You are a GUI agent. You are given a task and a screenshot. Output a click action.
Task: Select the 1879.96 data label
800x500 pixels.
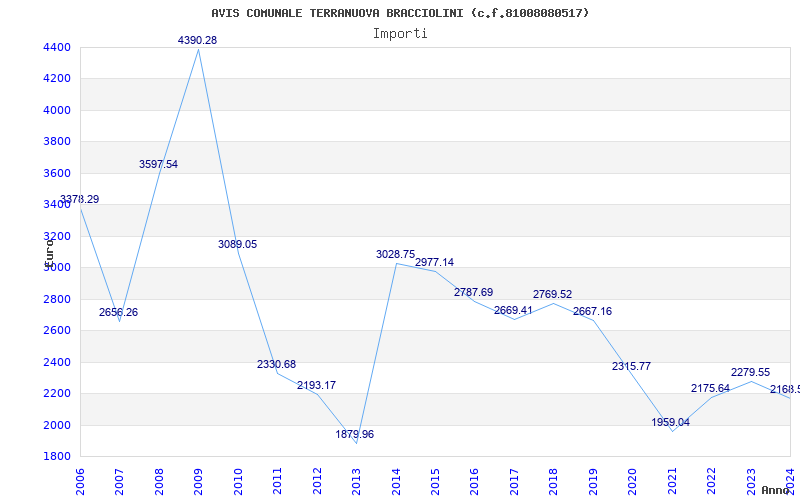click(x=355, y=434)
